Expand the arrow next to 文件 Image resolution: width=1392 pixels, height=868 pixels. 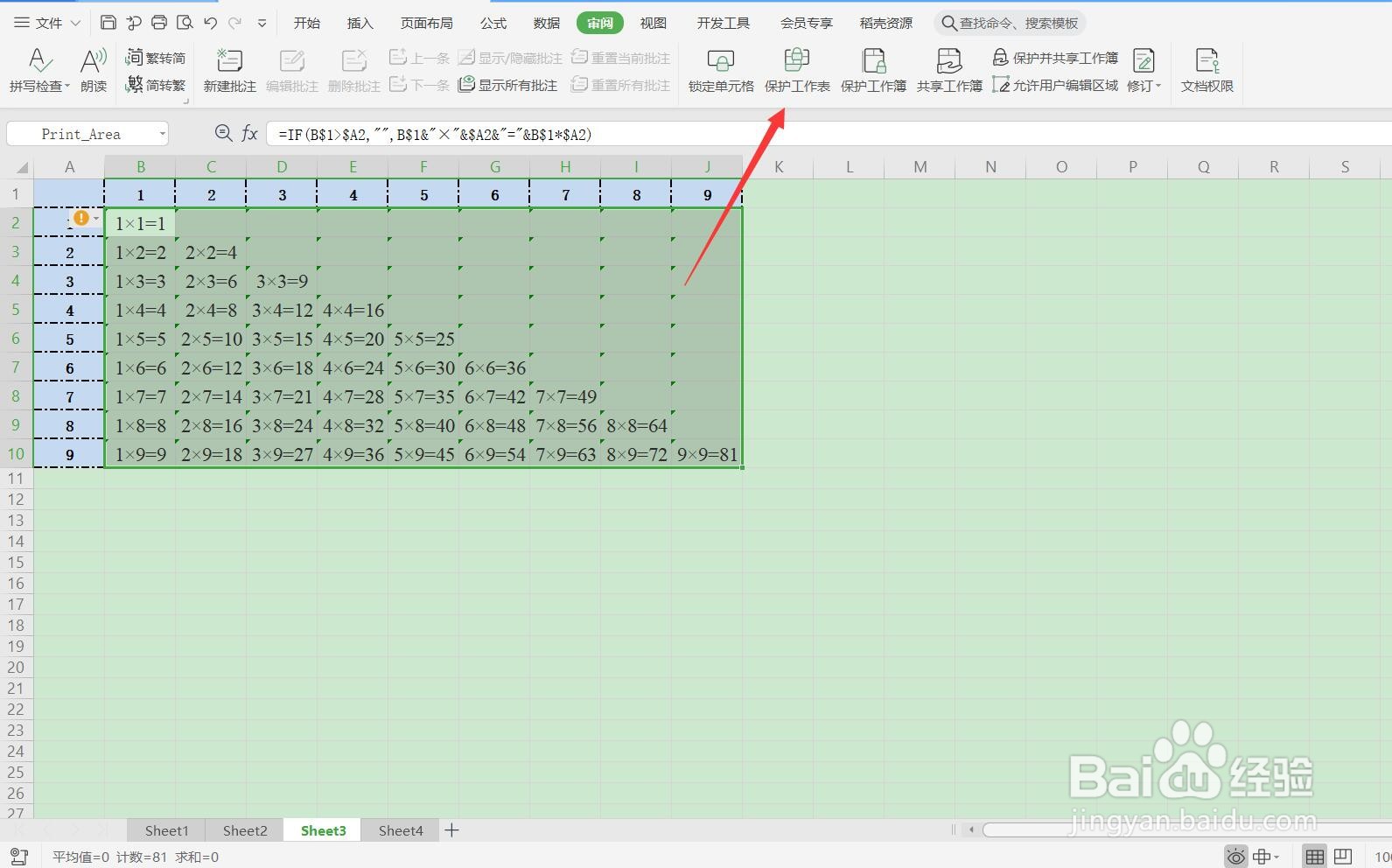coord(75,24)
